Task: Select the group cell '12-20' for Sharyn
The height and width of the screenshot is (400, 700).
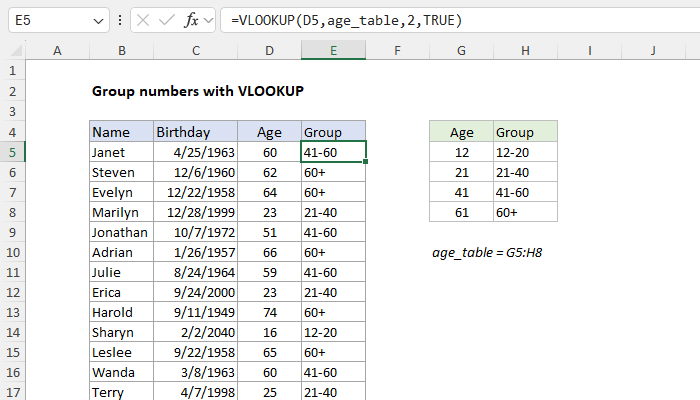Action: (333, 332)
